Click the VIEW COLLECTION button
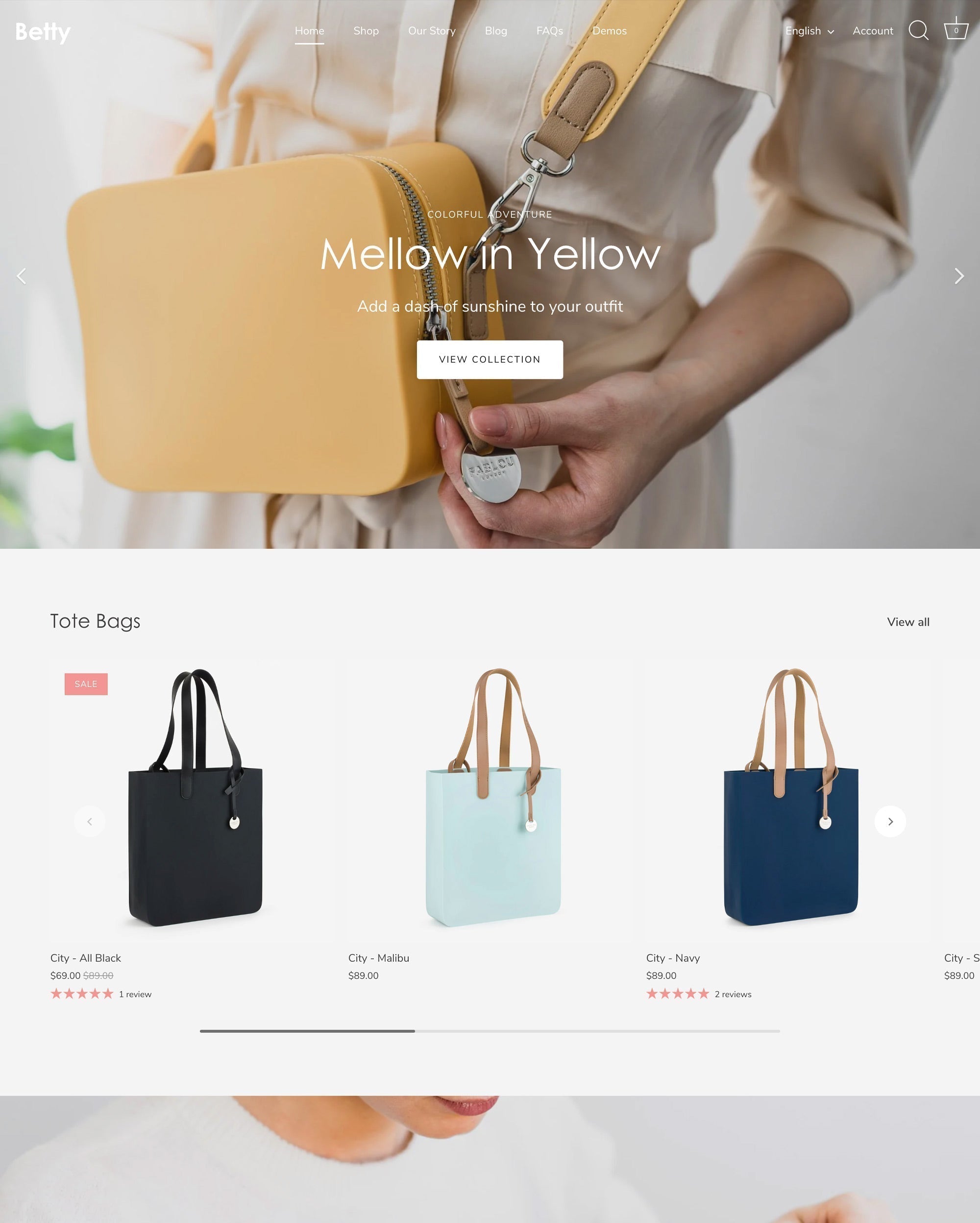Screen dimensions: 980x1223 [490, 359]
